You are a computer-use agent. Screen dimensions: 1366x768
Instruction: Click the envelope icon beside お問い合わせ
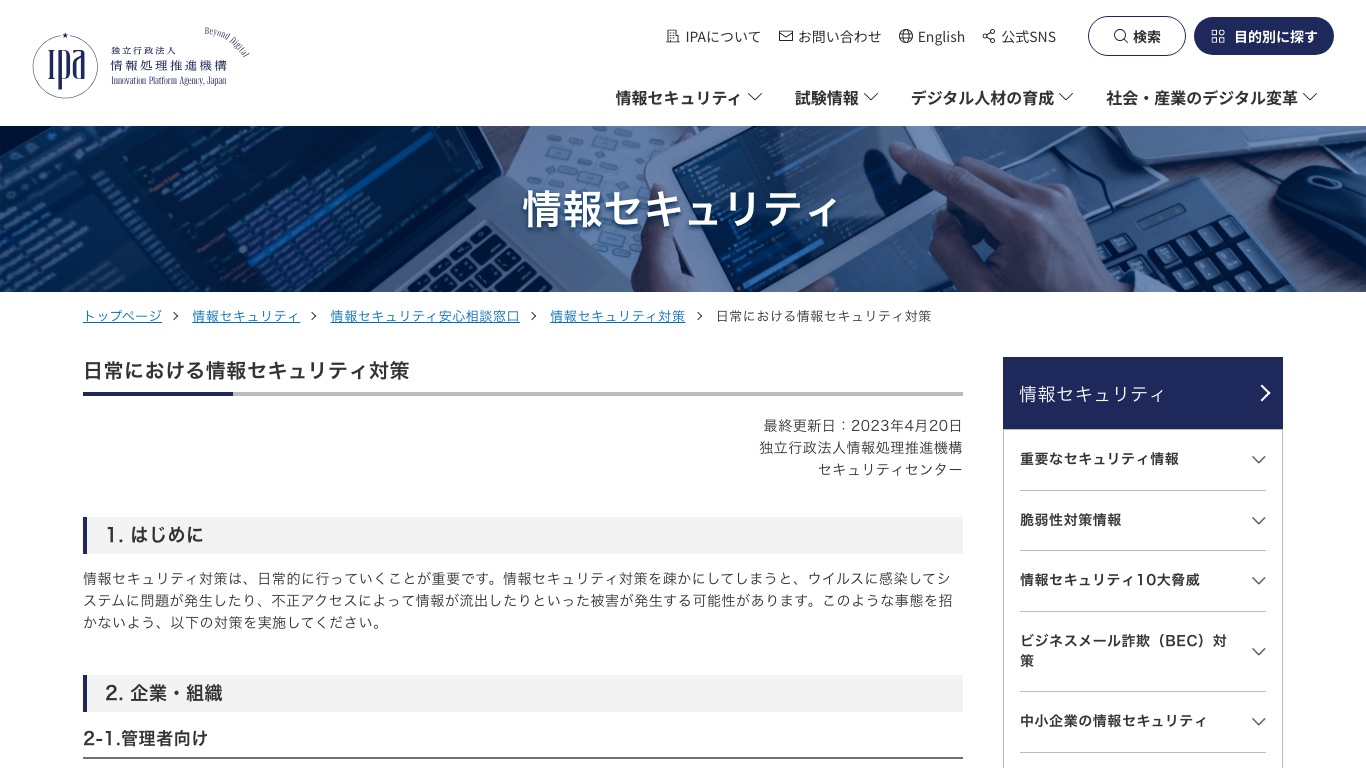[x=786, y=36]
